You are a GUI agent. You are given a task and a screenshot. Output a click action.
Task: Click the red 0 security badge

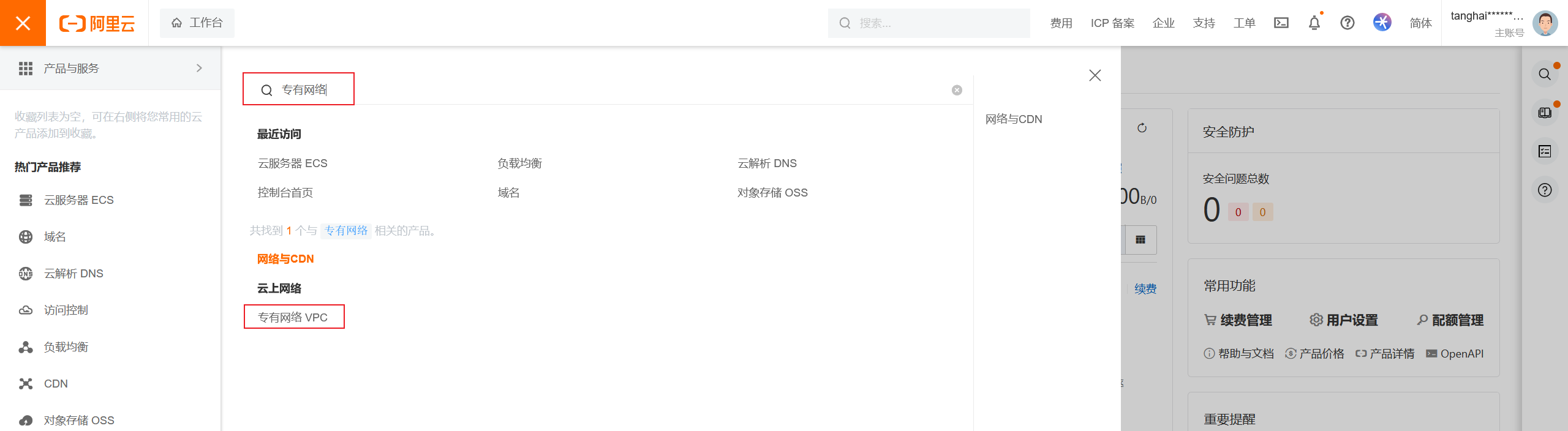click(1238, 212)
